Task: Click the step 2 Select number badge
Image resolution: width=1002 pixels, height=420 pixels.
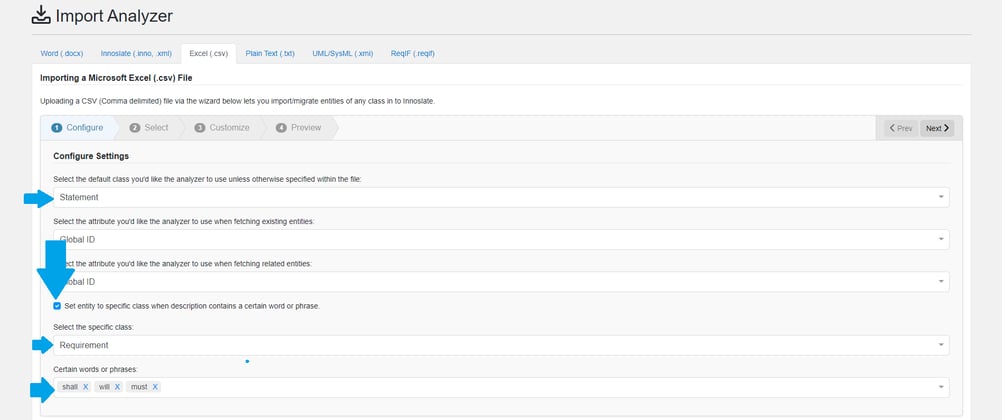Action: tap(135, 128)
